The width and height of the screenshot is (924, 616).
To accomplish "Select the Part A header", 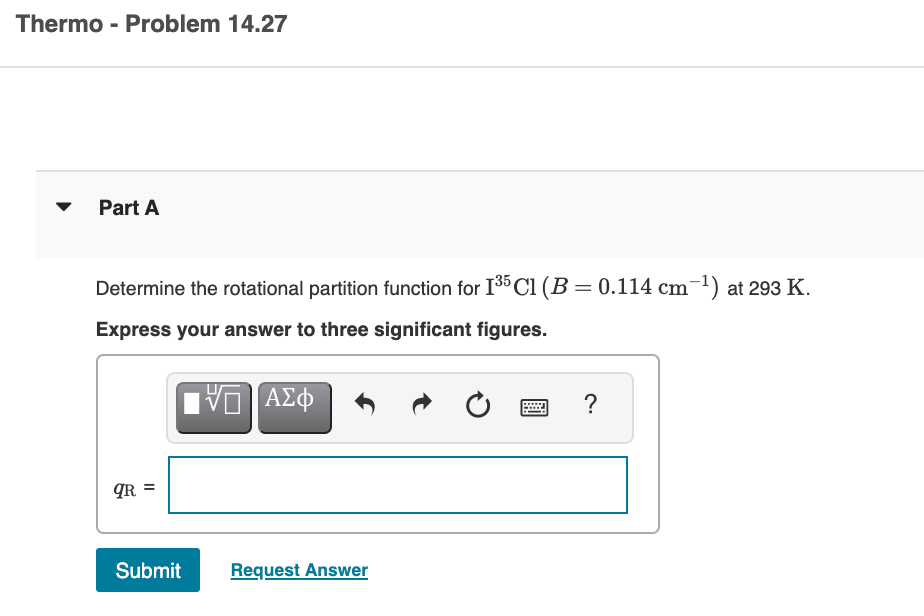I will coord(129,208).
